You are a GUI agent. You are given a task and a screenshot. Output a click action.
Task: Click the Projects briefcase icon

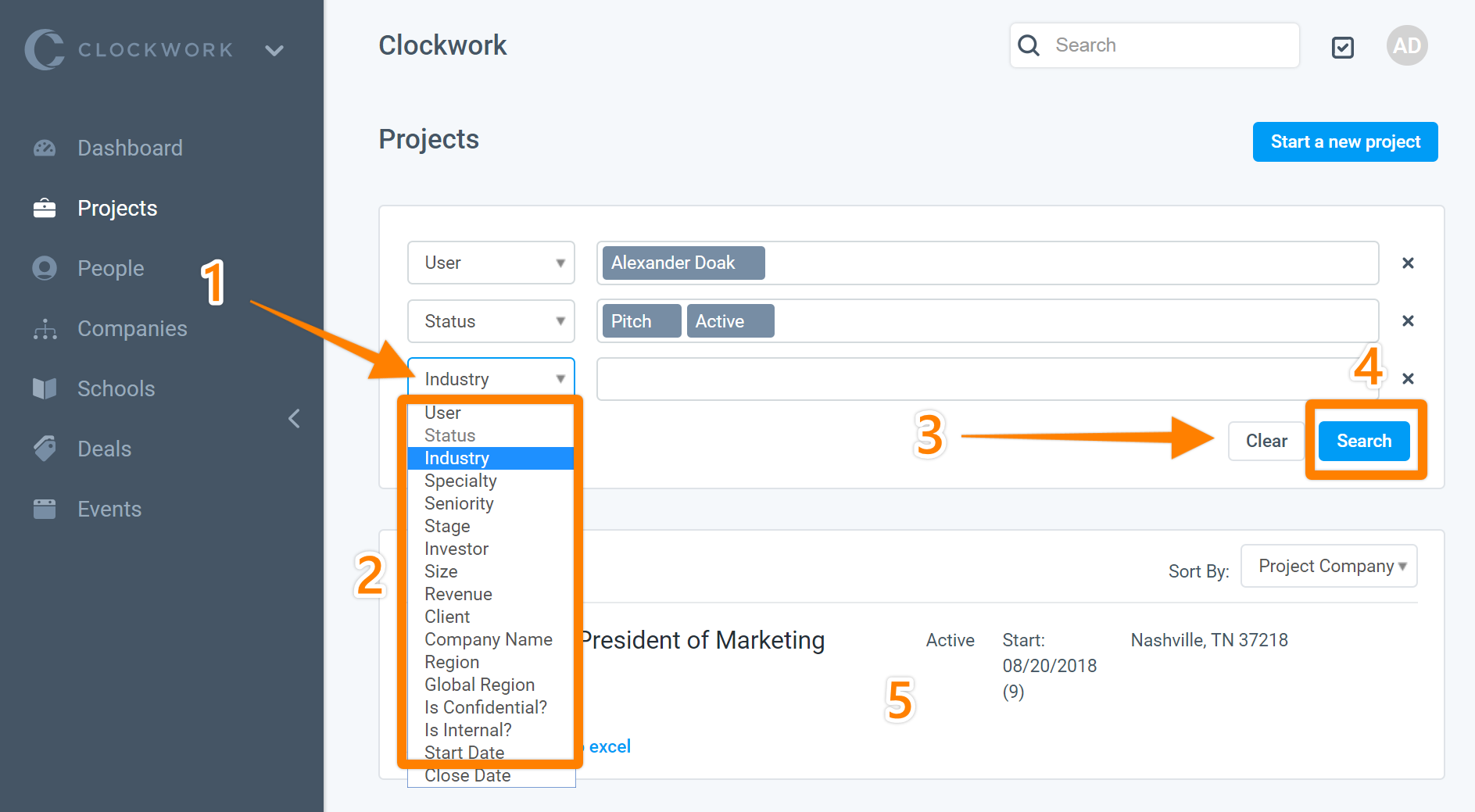45,208
